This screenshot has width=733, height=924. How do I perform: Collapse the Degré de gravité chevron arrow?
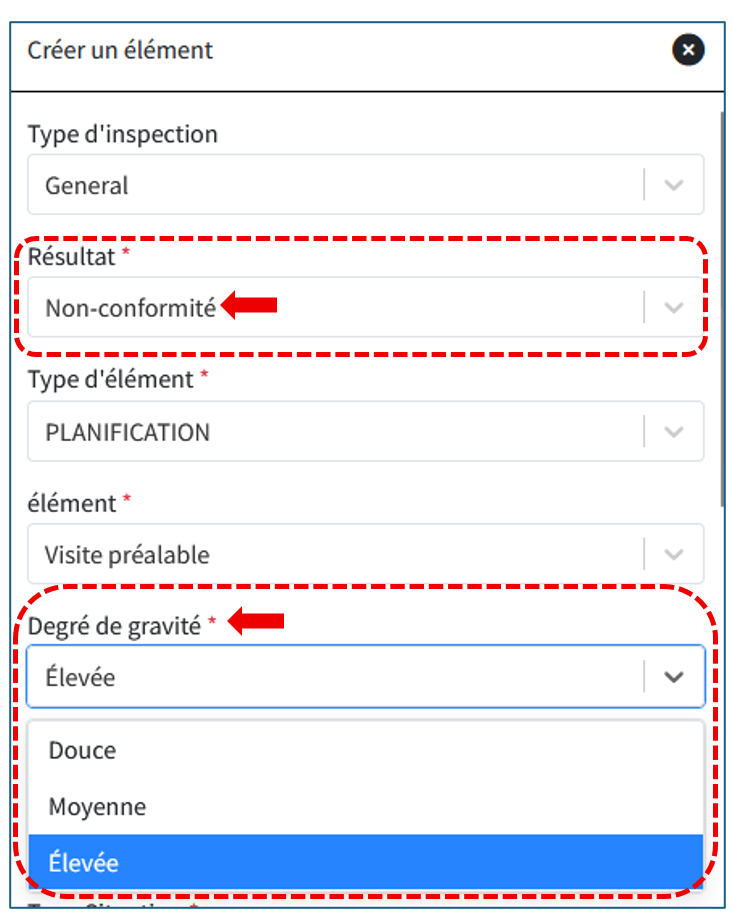pos(674,677)
